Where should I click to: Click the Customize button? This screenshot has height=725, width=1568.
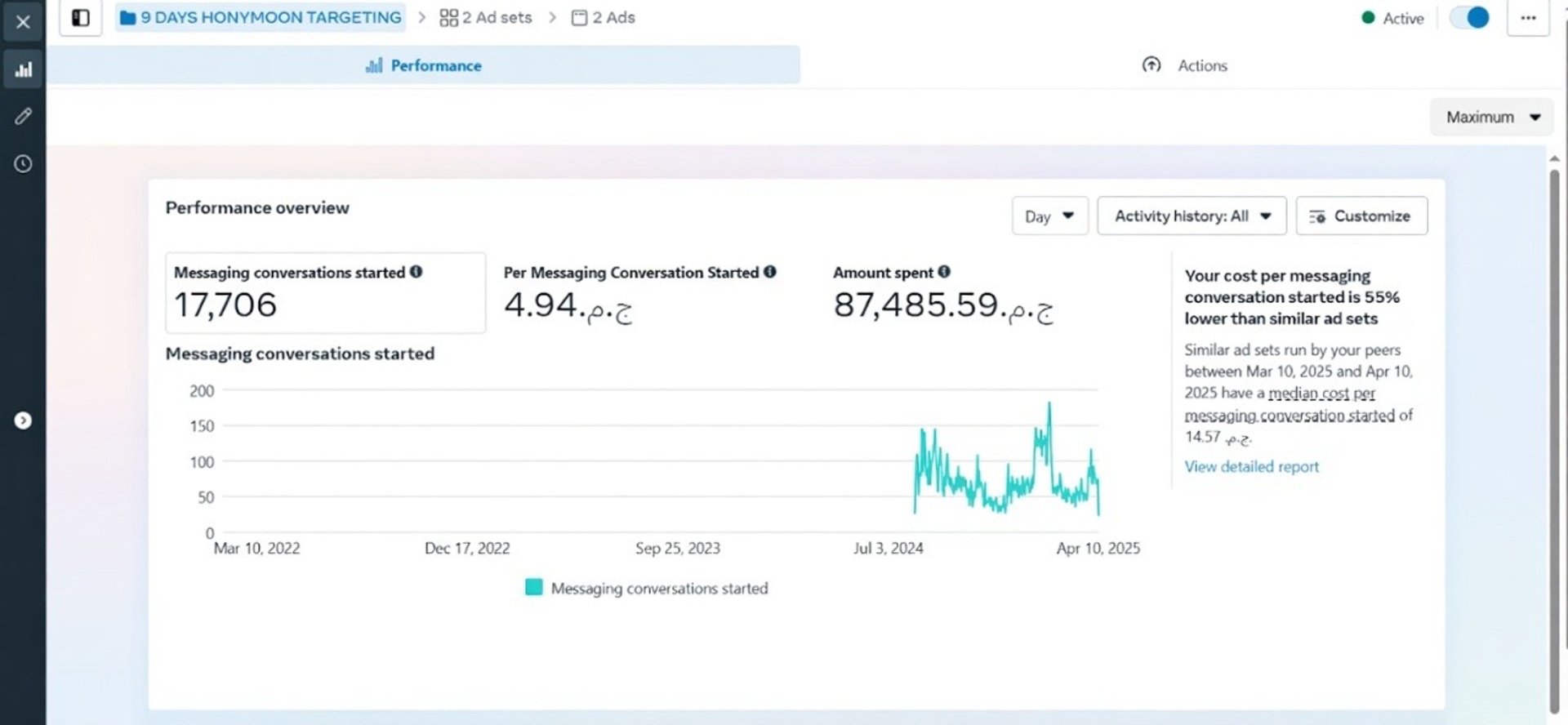(1361, 216)
